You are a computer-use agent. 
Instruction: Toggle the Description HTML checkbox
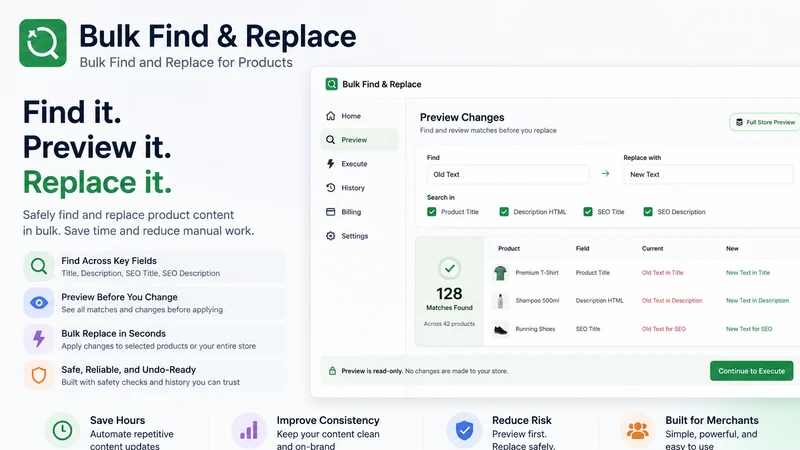[x=504, y=212]
